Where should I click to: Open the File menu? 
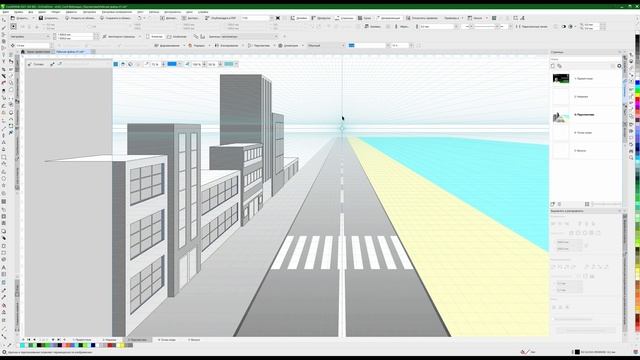pyautogui.click(x=6, y=12)
